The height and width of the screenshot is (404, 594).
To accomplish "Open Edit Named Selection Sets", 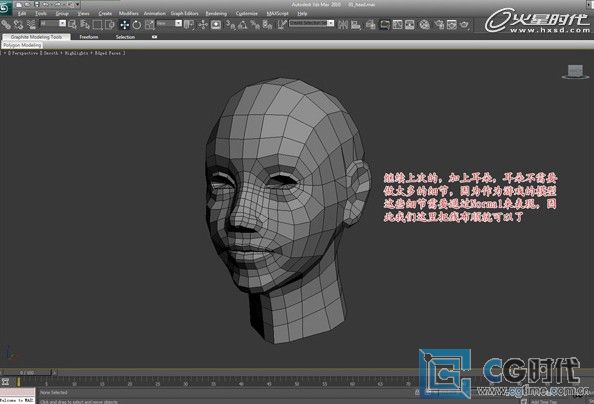I will pyautogui.click(x=282, y=25).
